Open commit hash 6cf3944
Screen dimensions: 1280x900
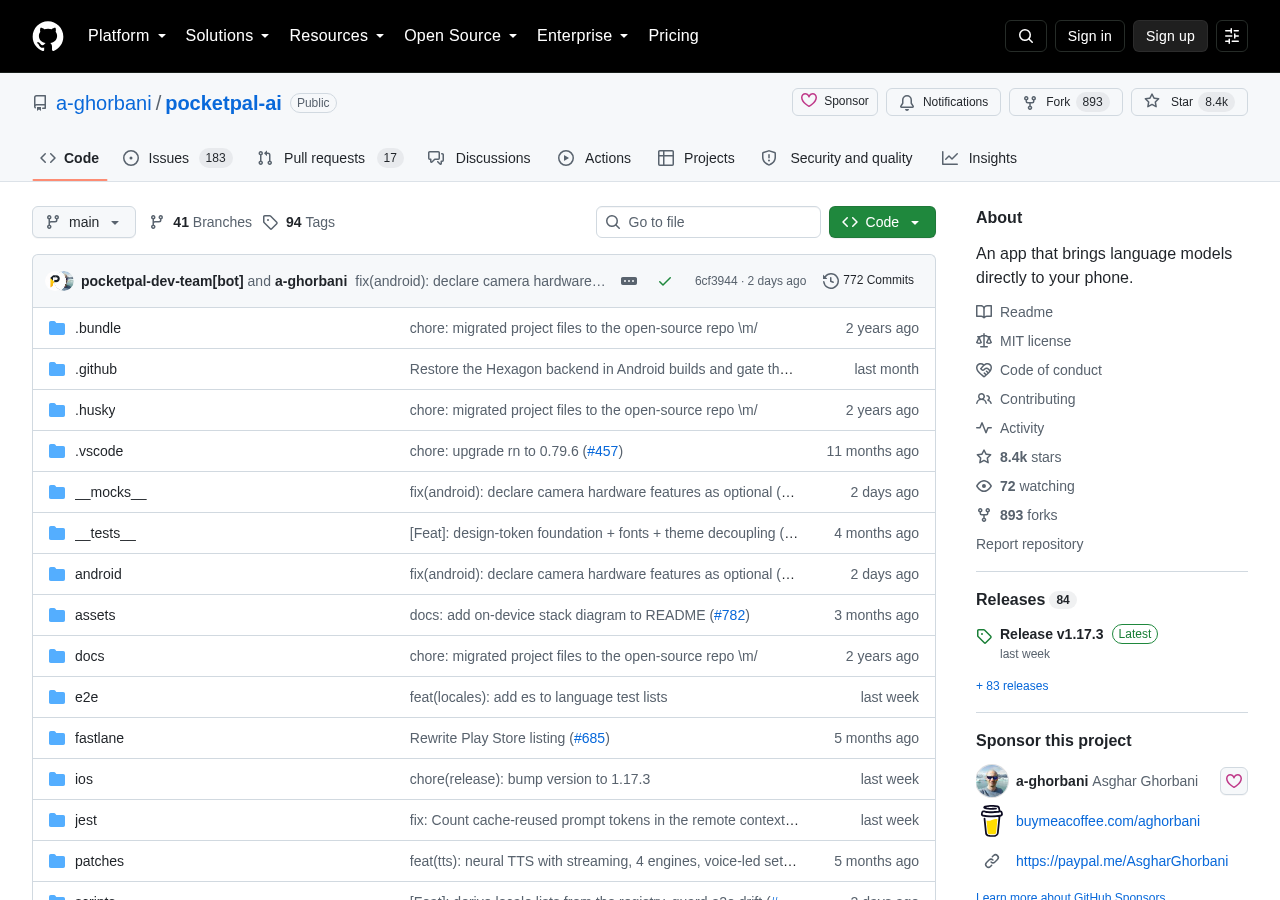pyautogui.click(x=716, y=281)
